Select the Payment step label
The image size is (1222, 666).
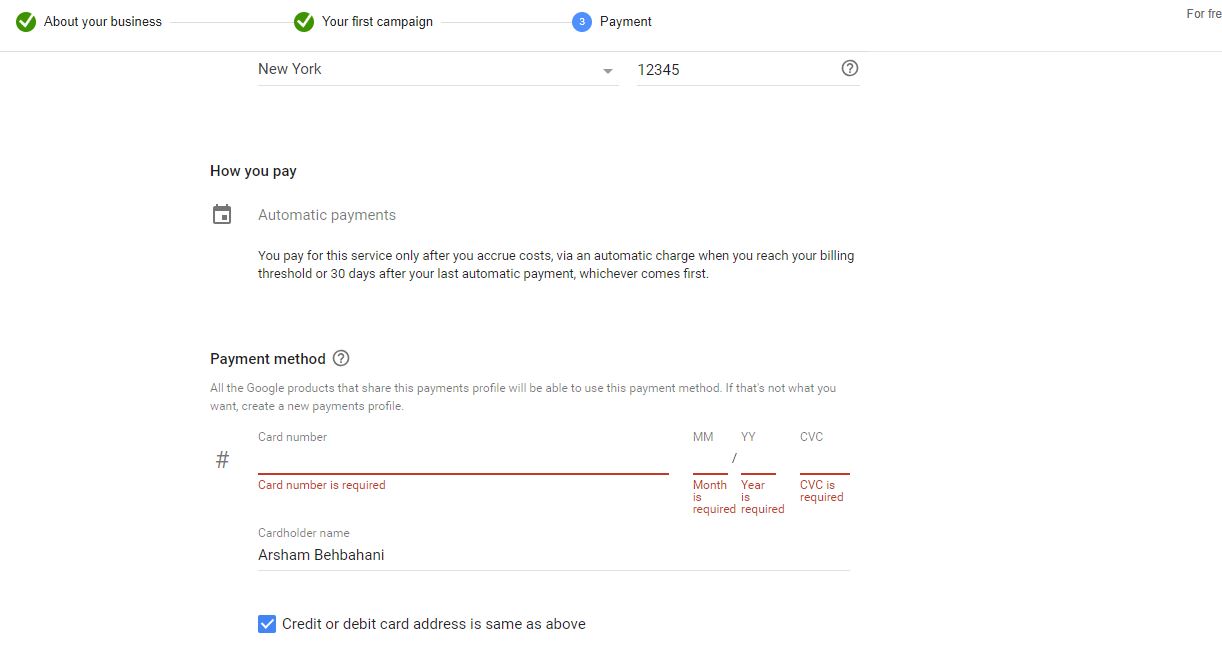click(625, 22)
